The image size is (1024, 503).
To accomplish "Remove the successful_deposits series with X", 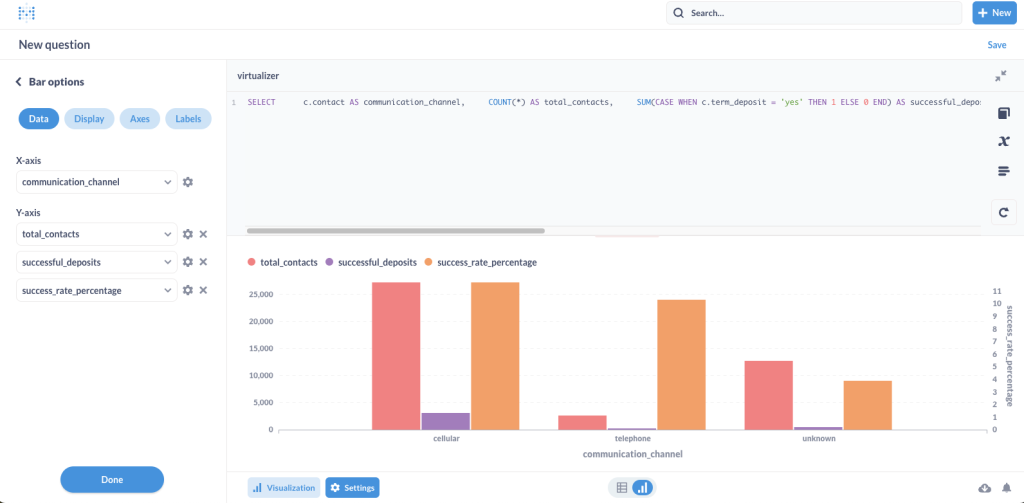I will click(203, 262).
